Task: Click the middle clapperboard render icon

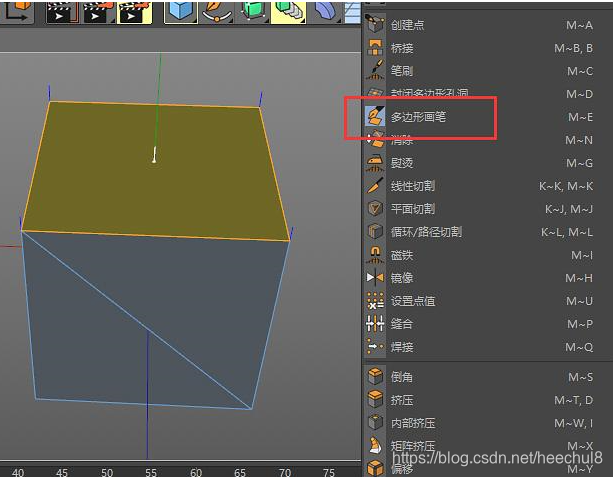Action: [x=97, y=12]
